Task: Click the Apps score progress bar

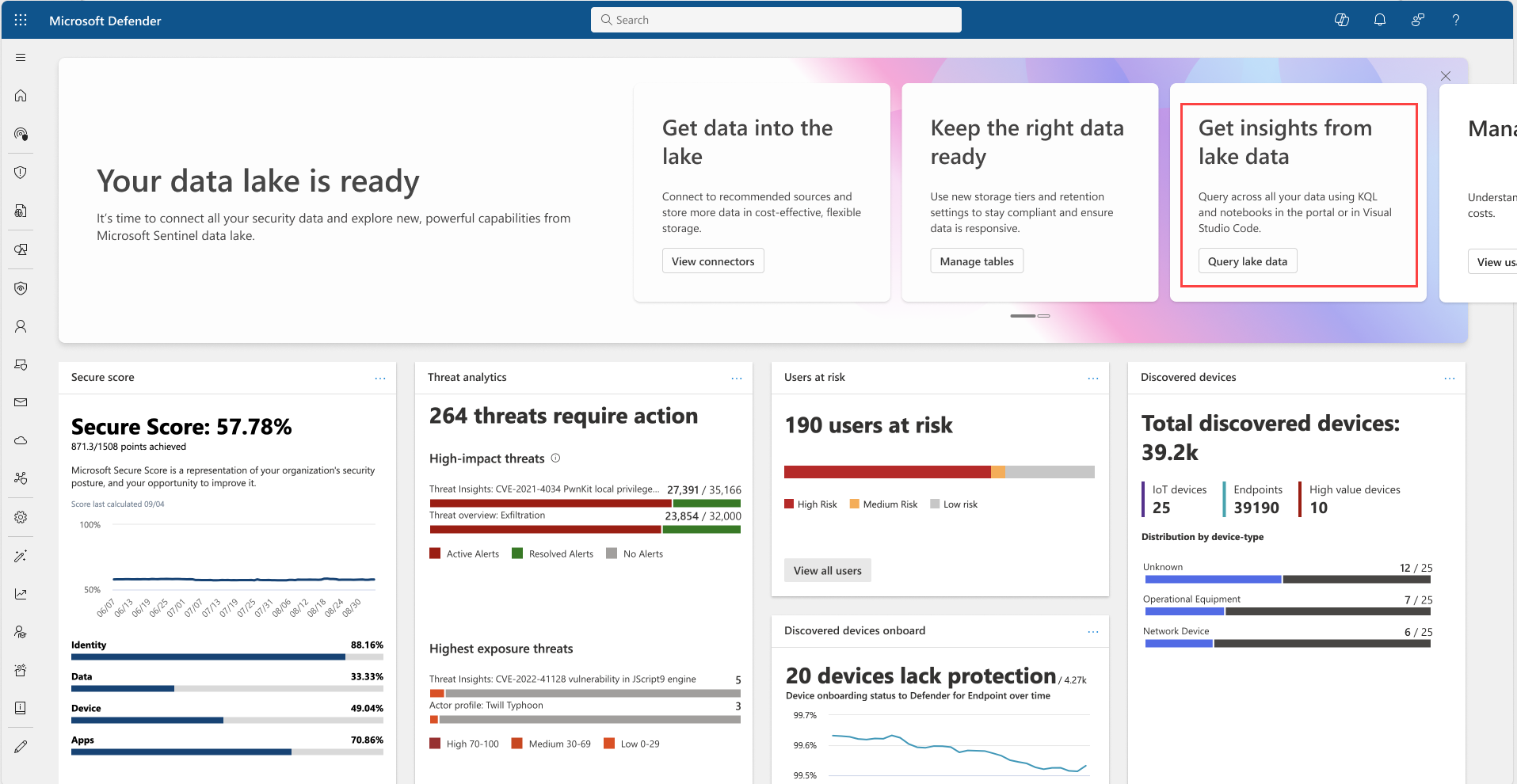Action: click(x=227, y=752)
